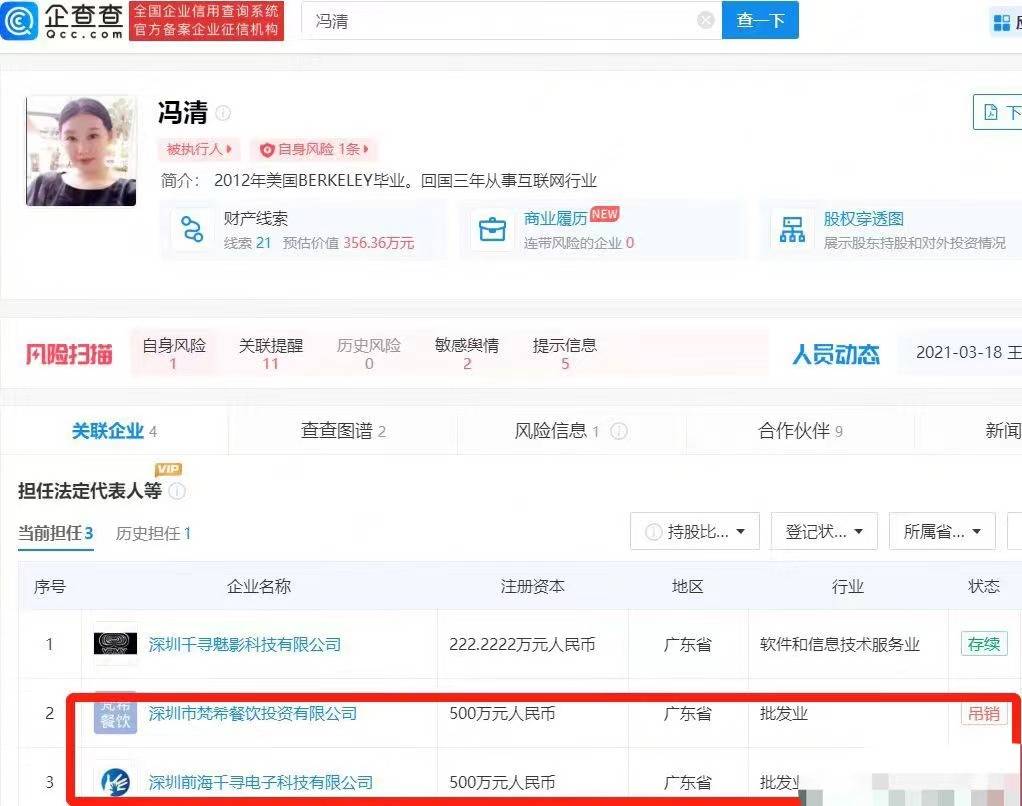Open the 持股比... dropdown filter
The image size is (1022, 806).
695,532
